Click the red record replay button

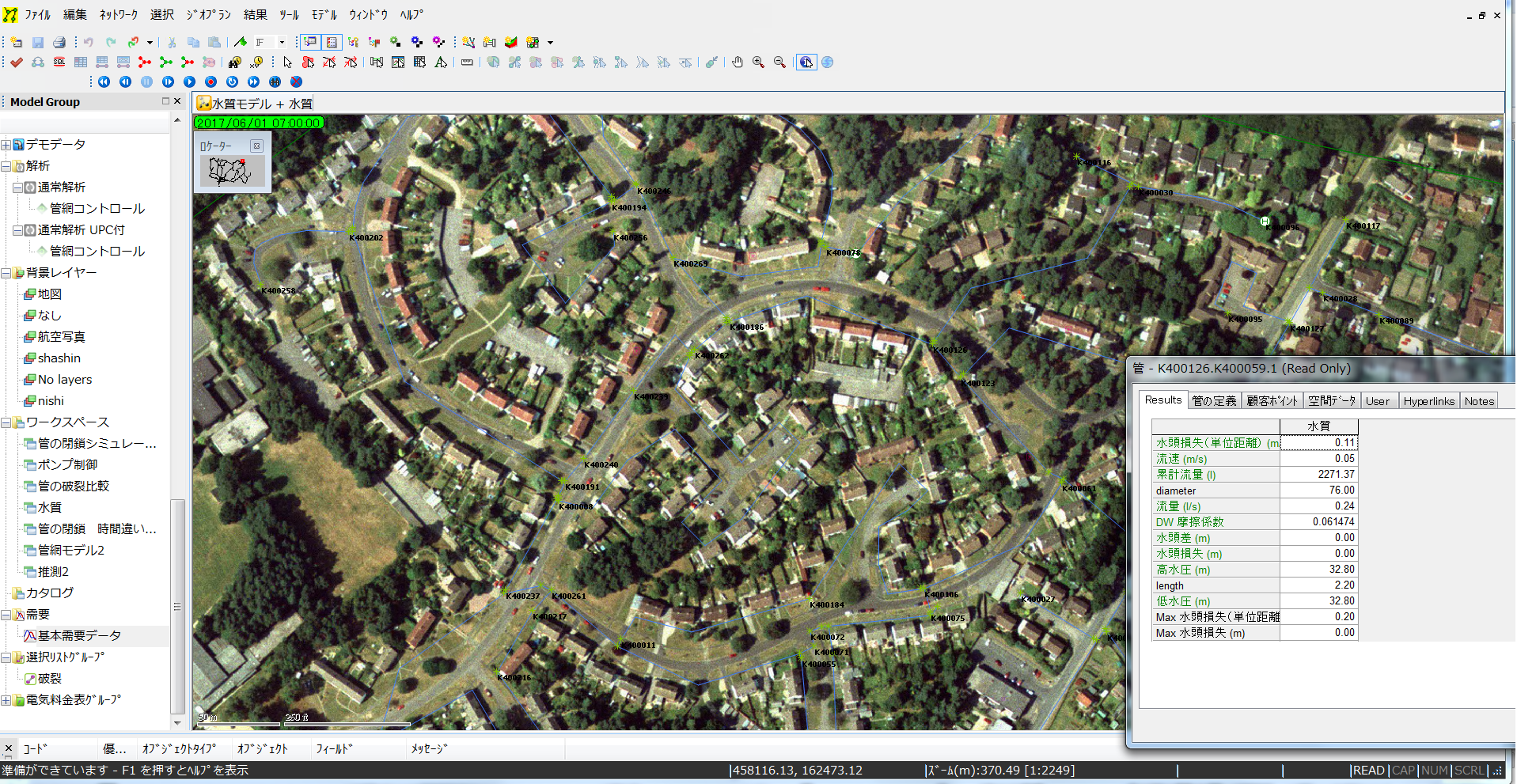[x=210, y=81]
